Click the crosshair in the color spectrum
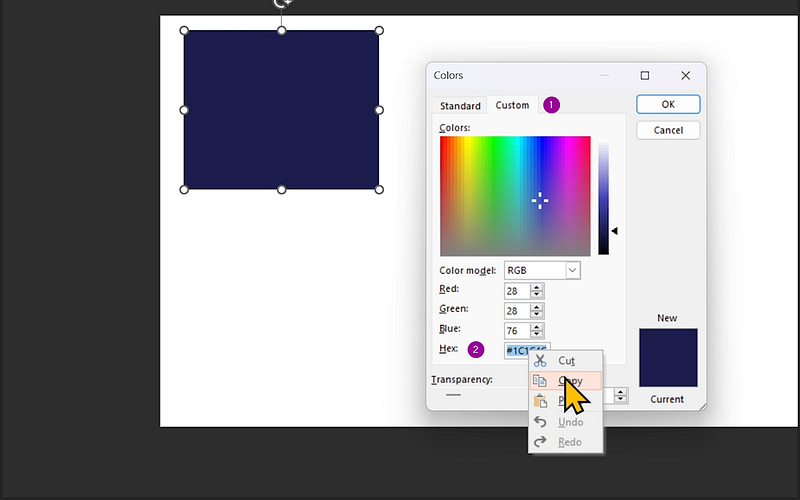 point(540,201)
